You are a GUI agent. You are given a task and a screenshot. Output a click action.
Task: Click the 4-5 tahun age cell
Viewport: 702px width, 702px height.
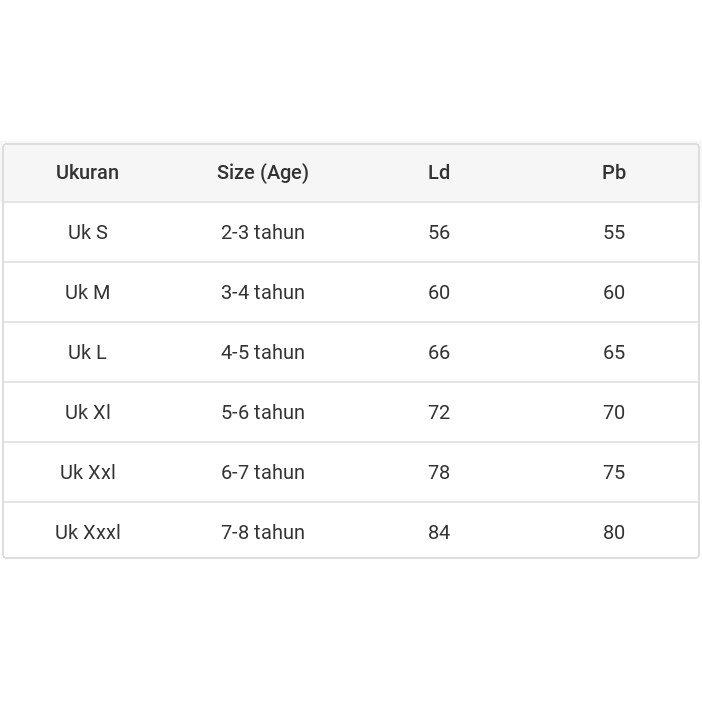[x=262, y=352]
